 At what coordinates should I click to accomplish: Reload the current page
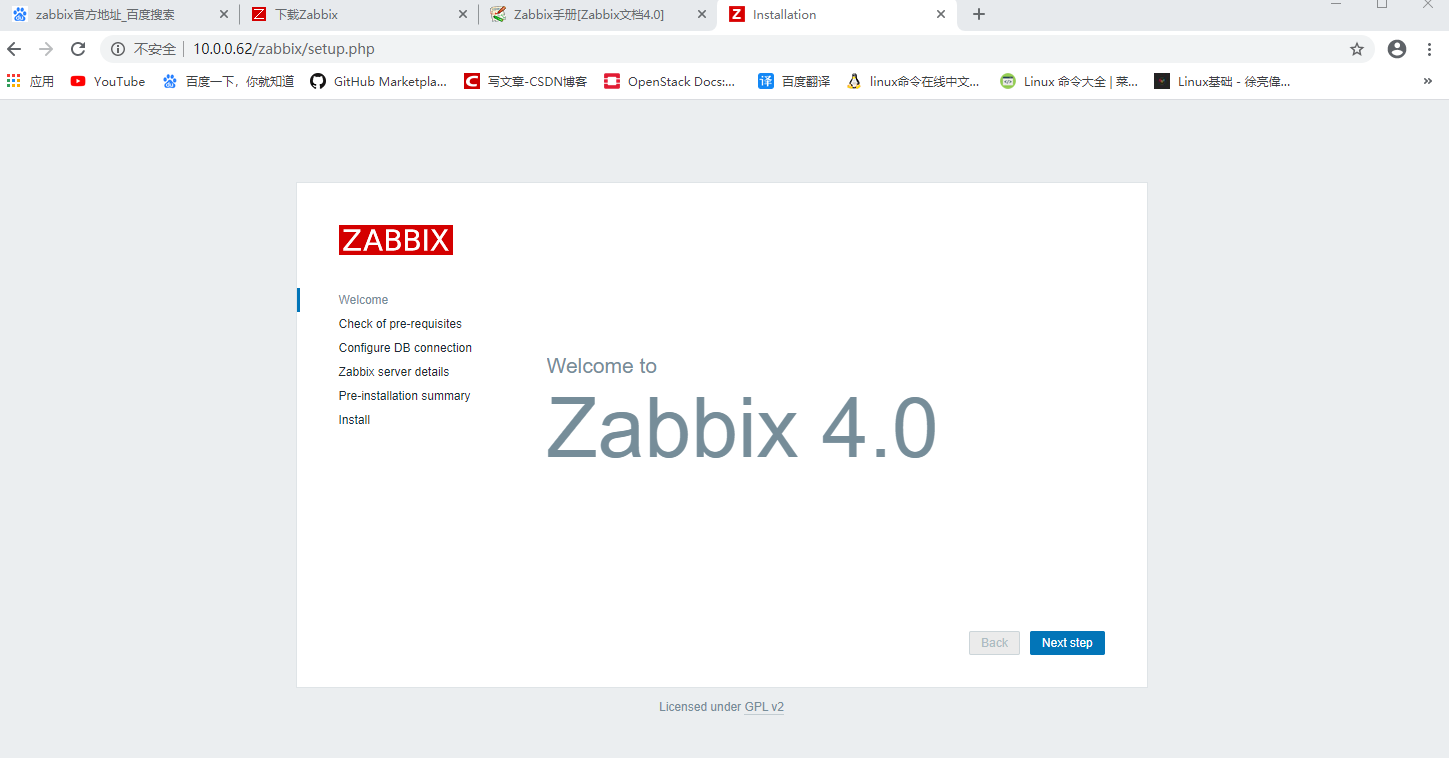[x=78, y=49]
